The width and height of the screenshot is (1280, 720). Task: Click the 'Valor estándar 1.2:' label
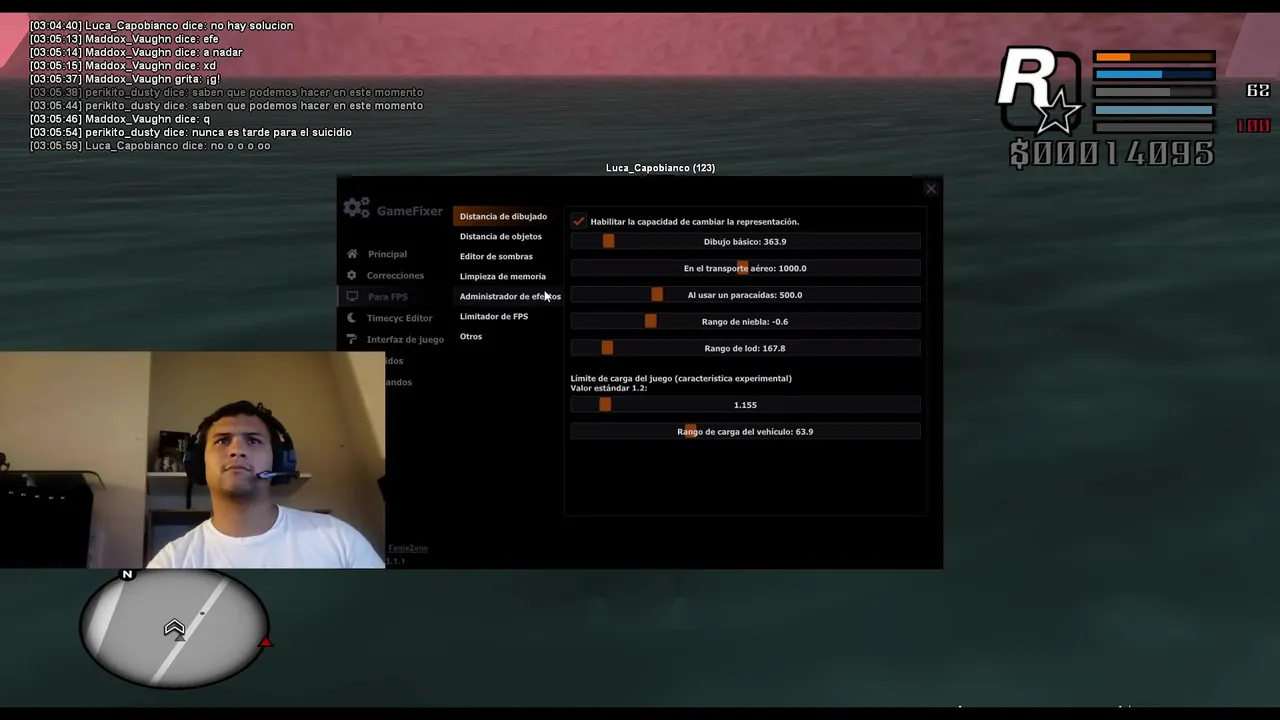coord(608,388)
